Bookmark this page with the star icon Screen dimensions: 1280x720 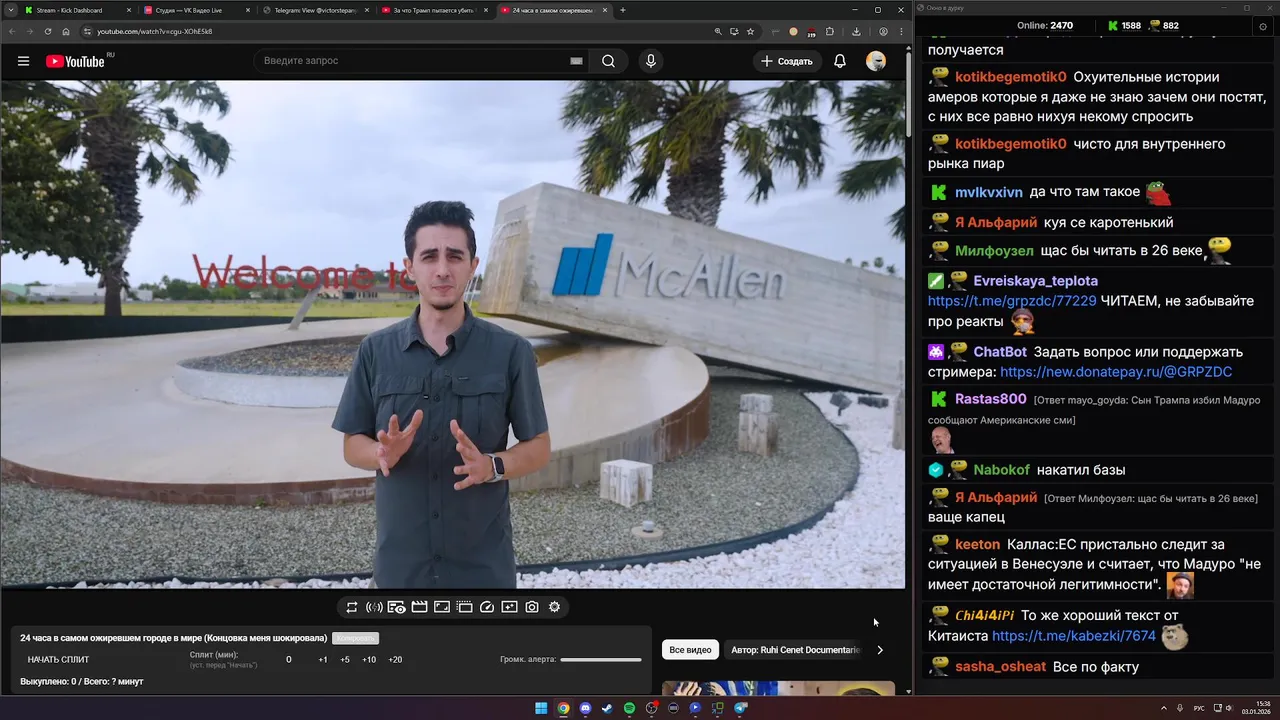[750, 31]
